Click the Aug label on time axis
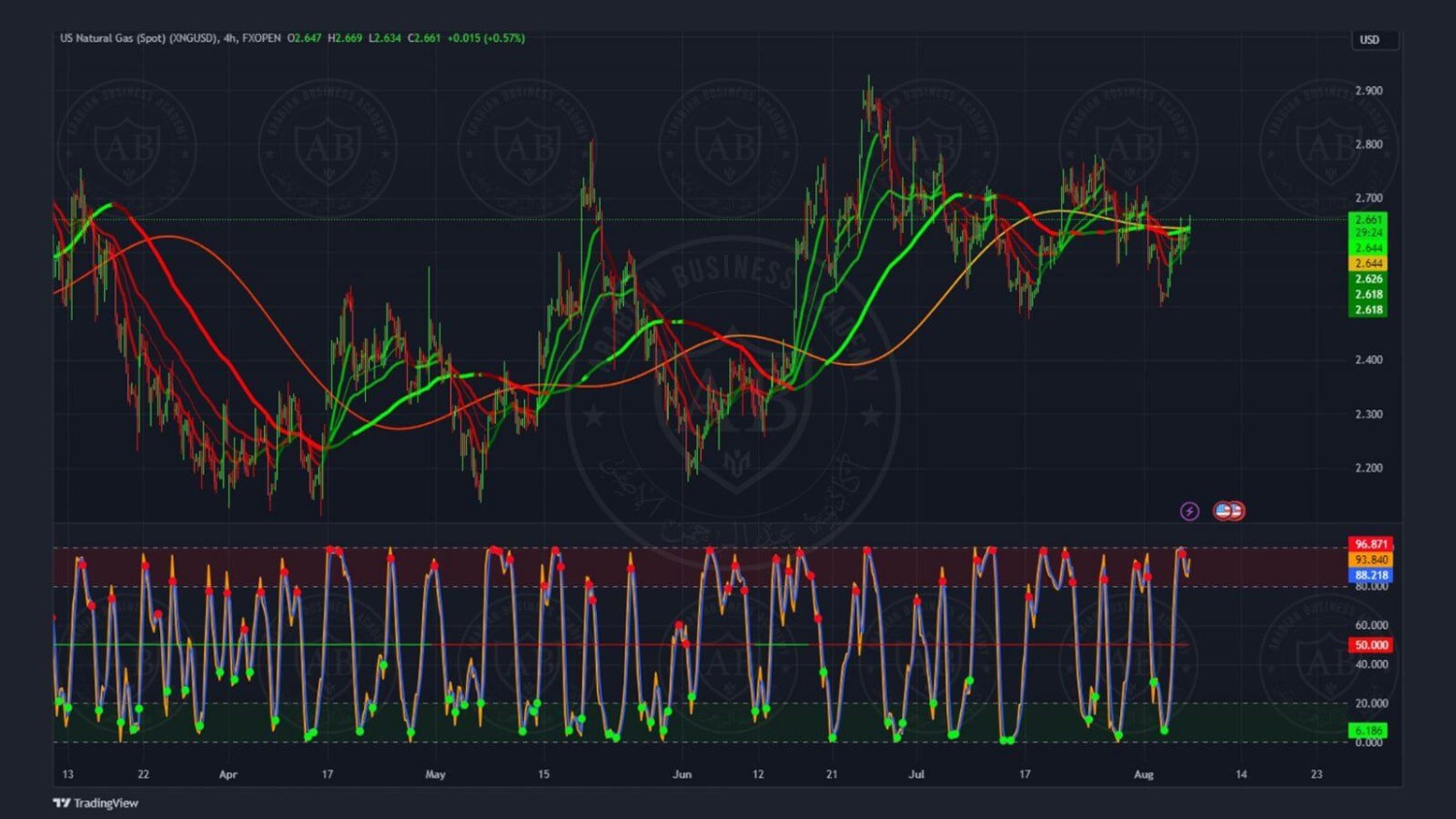This screenshot has height=819, width=1456. 1143,774
